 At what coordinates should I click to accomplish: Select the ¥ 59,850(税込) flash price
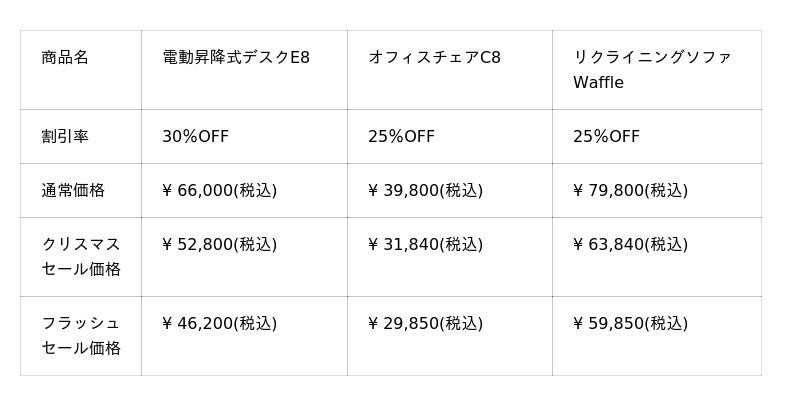coord(631,324)
